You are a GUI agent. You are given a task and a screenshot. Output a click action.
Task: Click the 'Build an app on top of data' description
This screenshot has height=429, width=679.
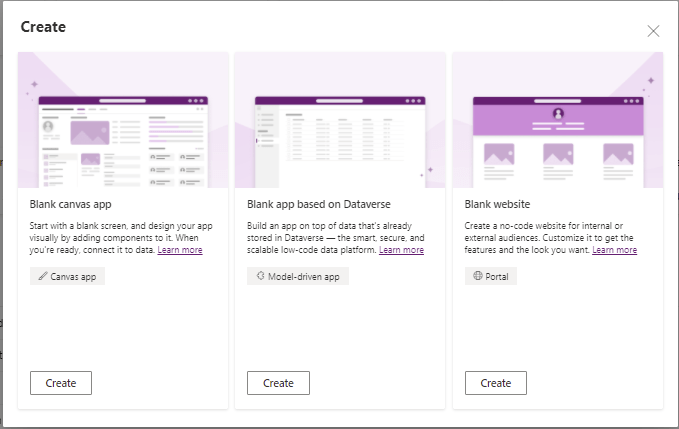(336, 238)
